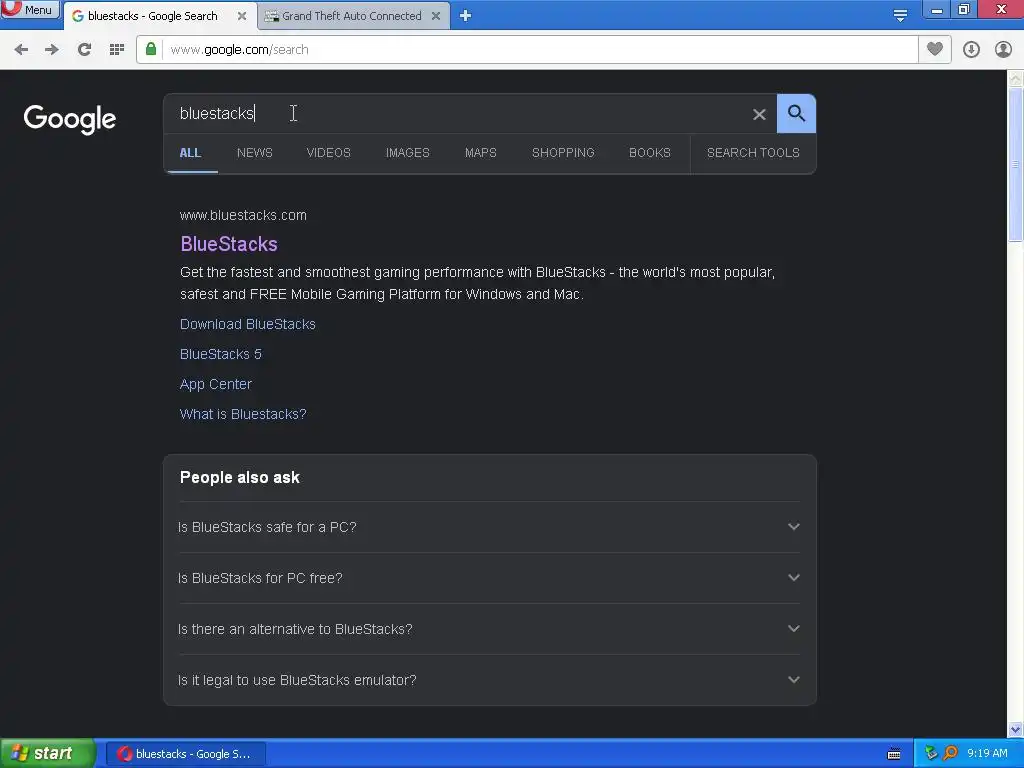This screenshot has height=768, width=1024.
Task: Open the tab menu icon in title bar
Action: click(x=900, y=15)
